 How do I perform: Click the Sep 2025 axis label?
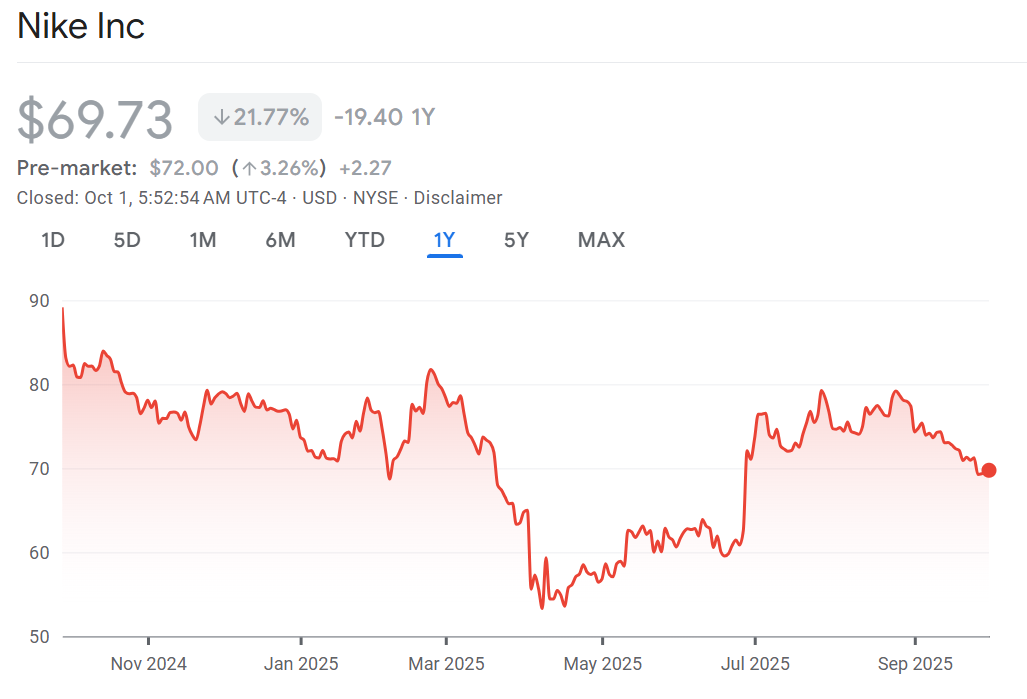tap(916, 664)
